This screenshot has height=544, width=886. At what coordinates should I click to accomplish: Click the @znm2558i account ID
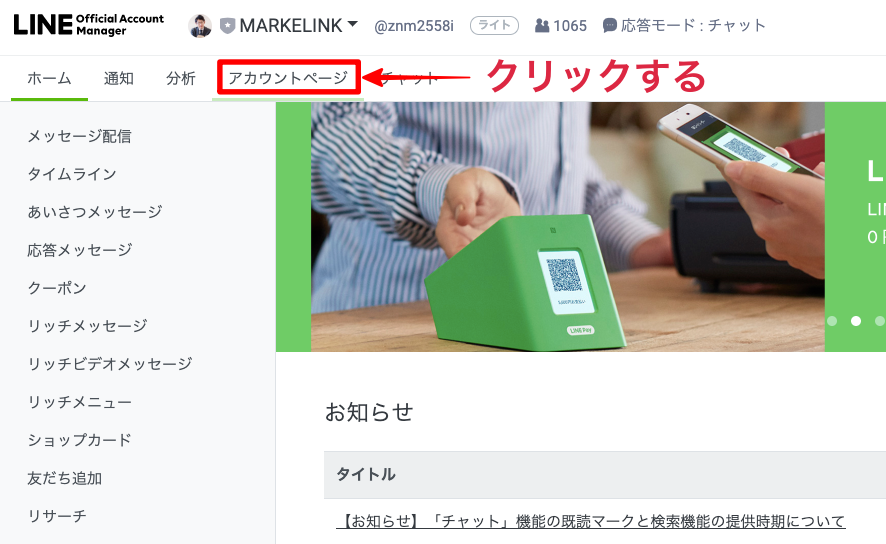414,26
